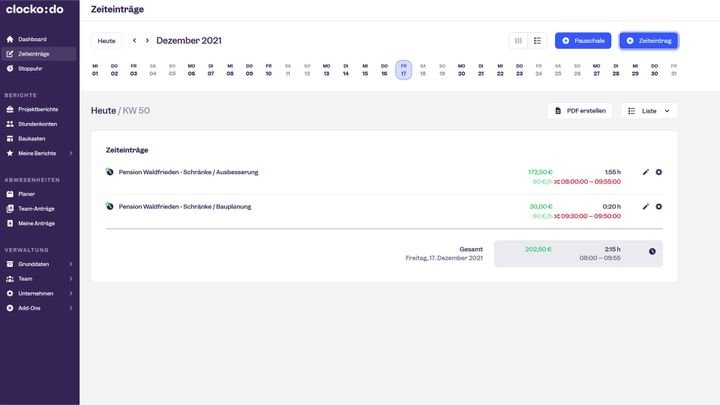Open Pension Waldfrieden Bauplanung entry
The image size is (720, 405).
(185, 207)
